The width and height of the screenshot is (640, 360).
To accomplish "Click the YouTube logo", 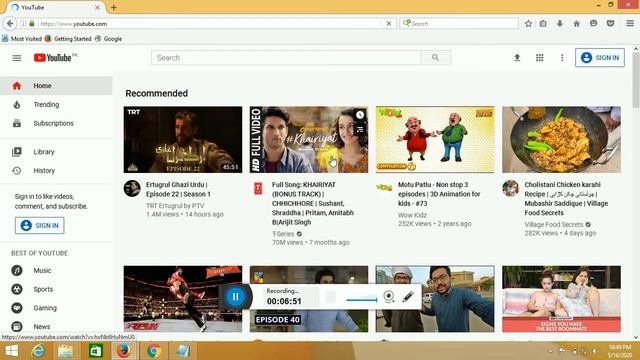I will (53, 58).
